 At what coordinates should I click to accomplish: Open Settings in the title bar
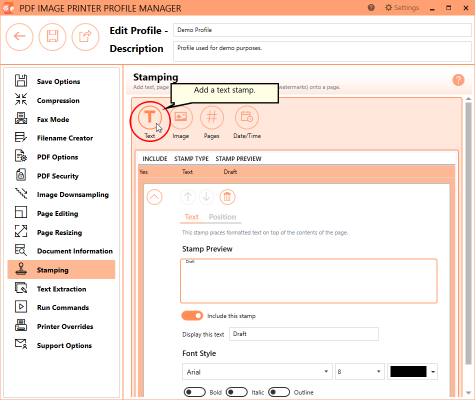pos(402,8)
